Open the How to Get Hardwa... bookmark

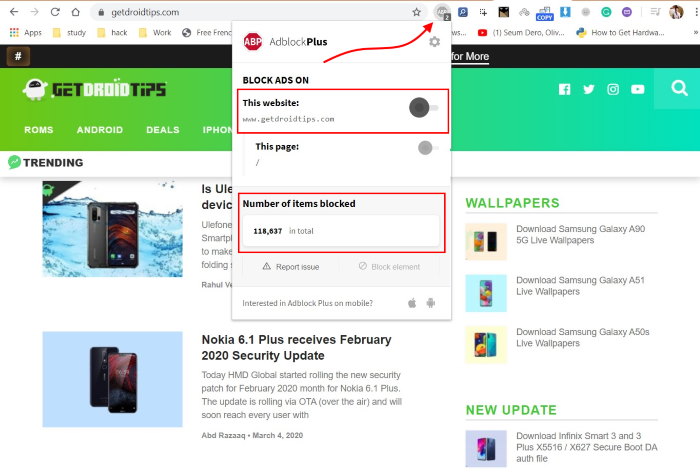point(620,33)
